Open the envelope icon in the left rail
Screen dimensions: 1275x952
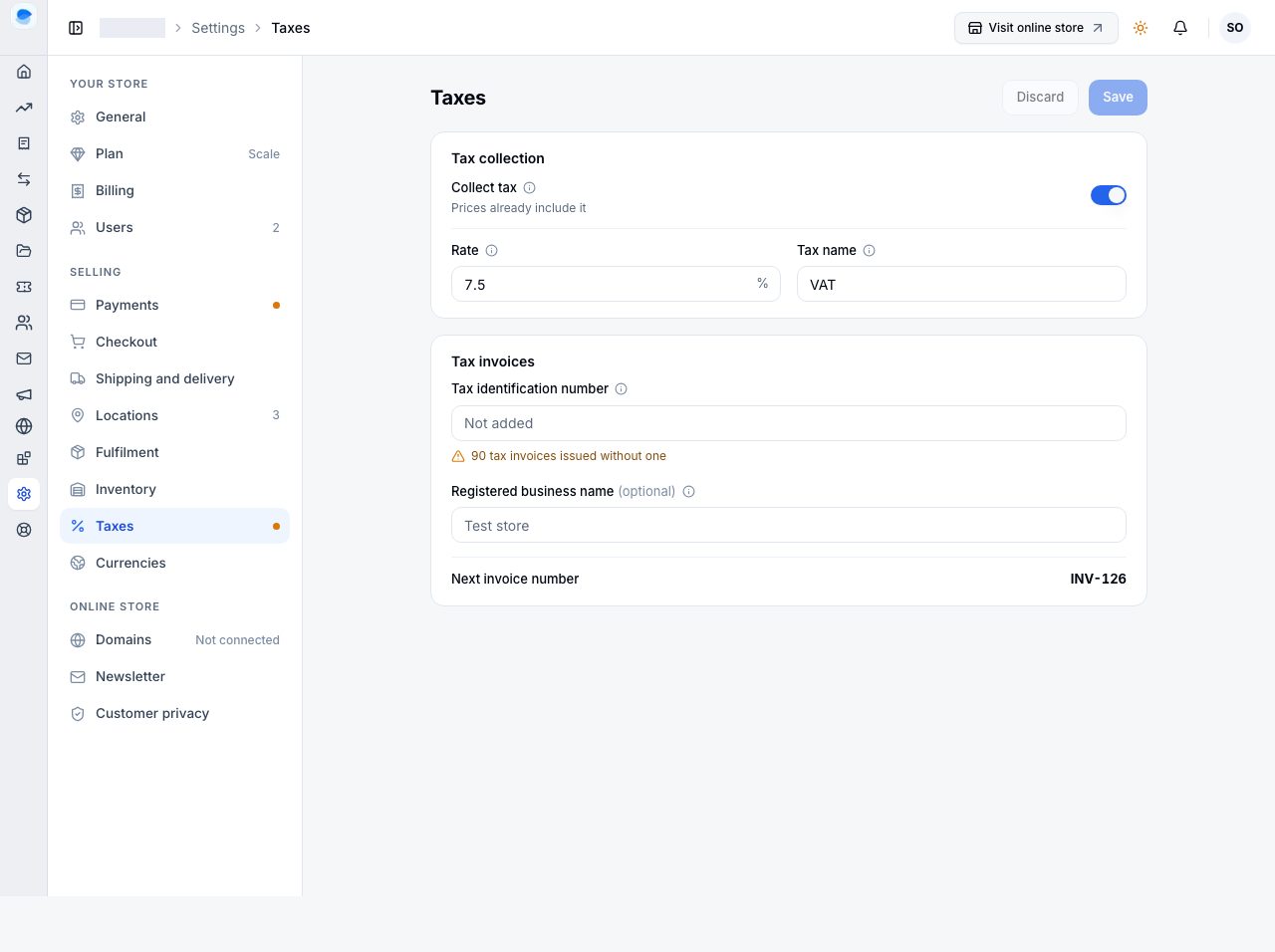coord(24,358)
